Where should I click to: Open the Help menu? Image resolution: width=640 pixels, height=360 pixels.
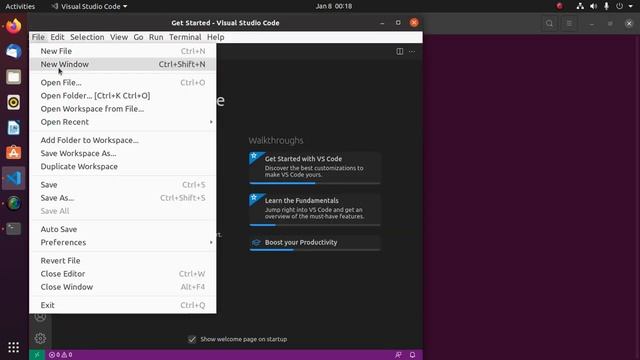point(216,37)
